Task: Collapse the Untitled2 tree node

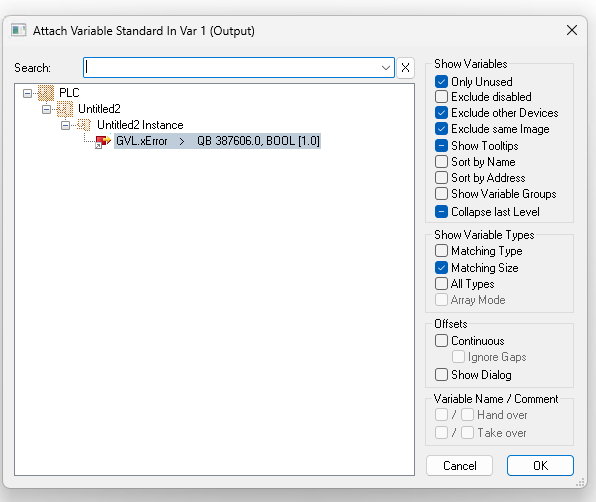Action: (x=46, y=109)
